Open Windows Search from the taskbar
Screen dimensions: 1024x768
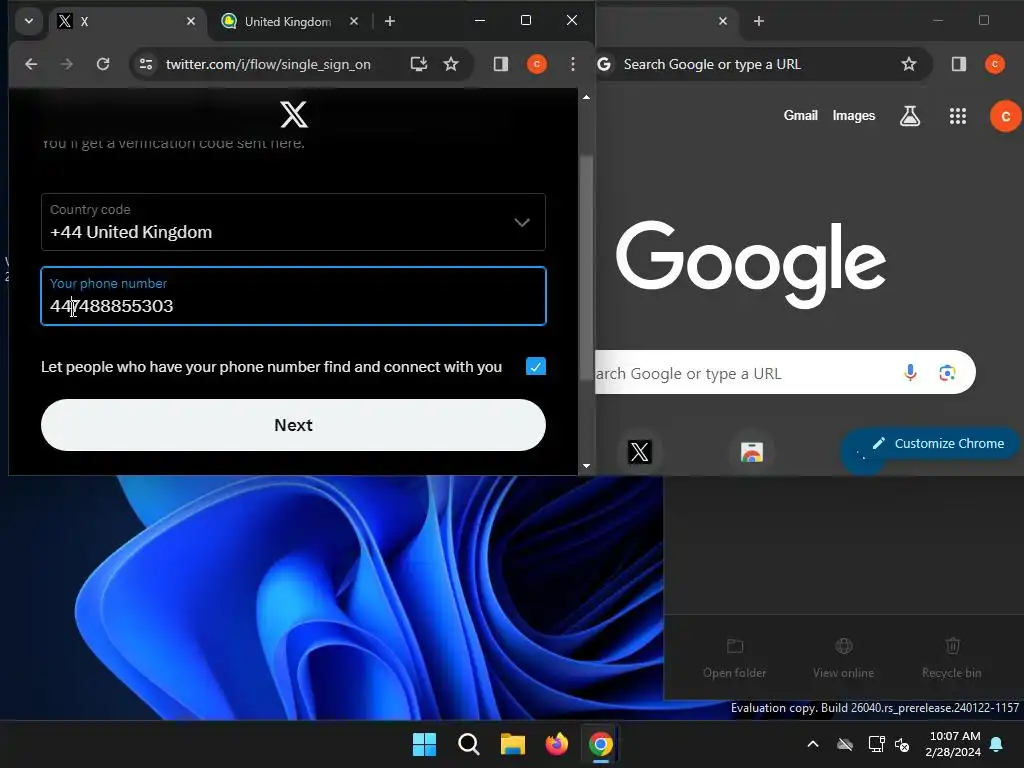tap(469, 744)
